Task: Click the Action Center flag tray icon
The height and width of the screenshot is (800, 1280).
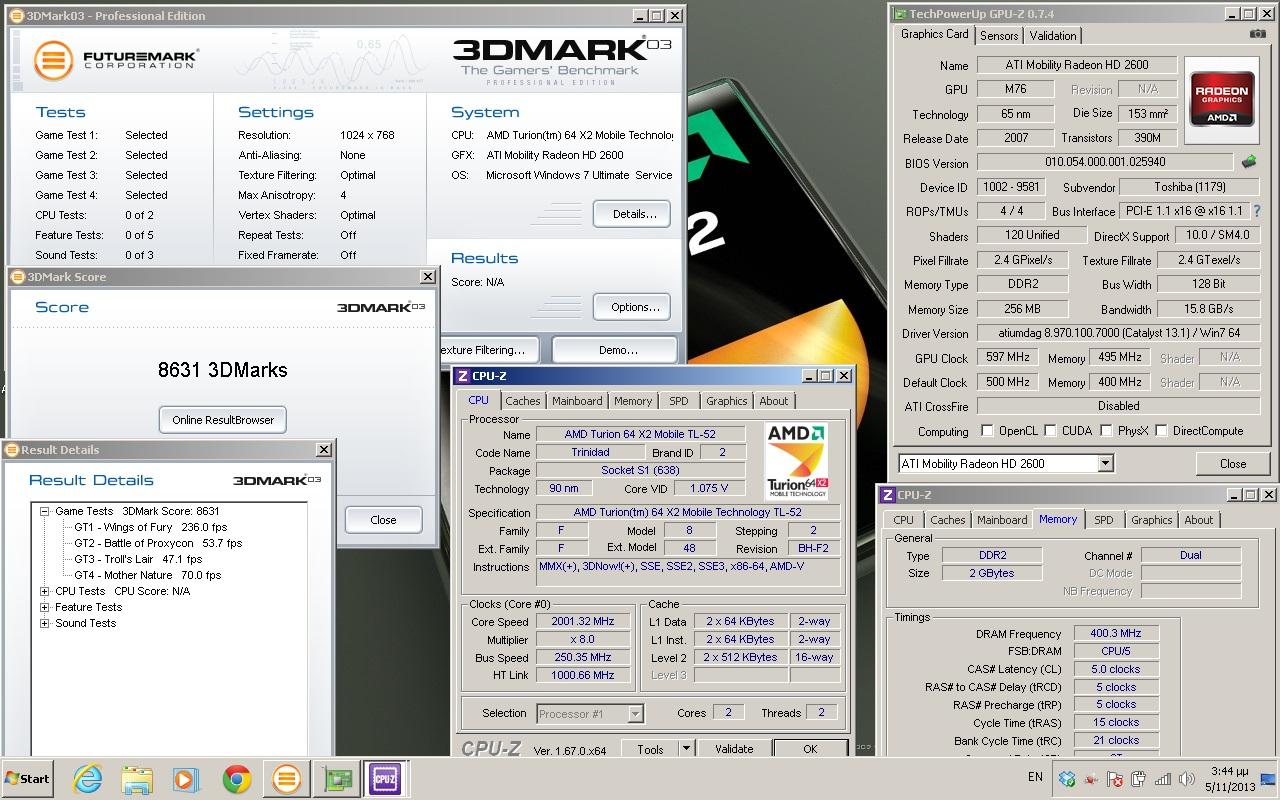Action: point(1115,779)
